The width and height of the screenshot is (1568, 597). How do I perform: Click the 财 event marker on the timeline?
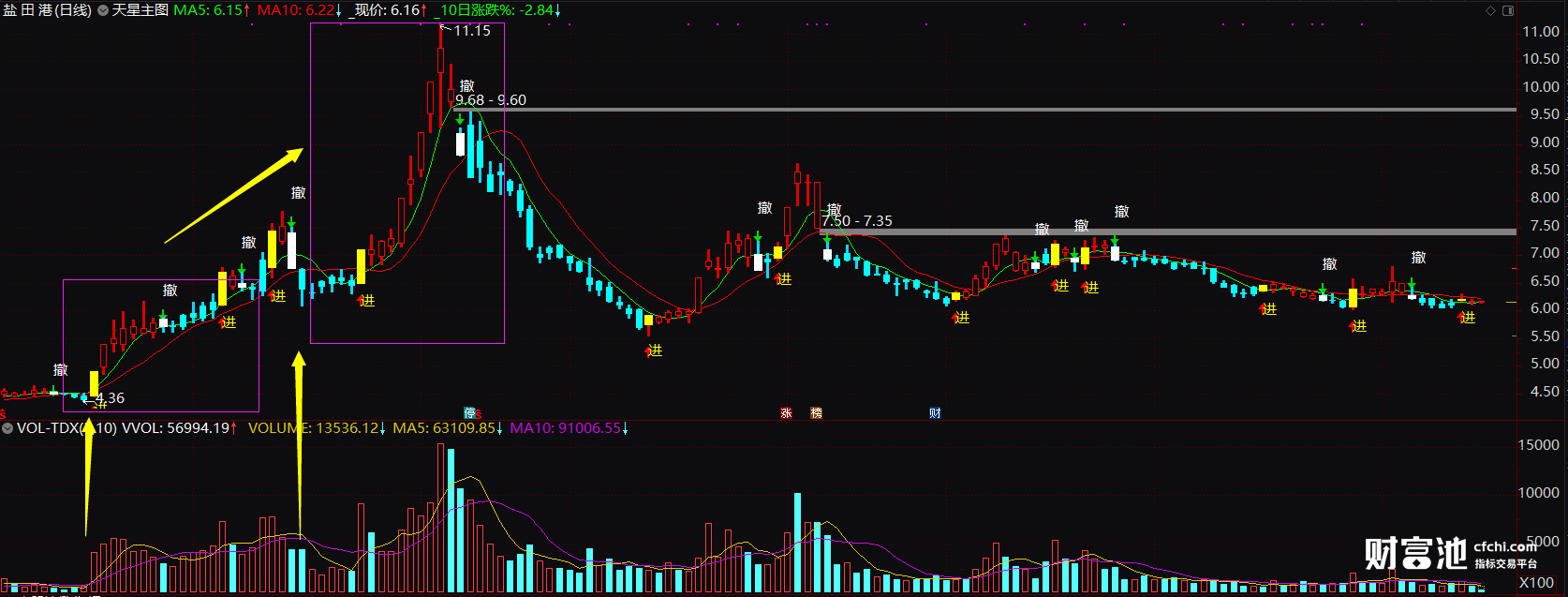pos(935,413)
